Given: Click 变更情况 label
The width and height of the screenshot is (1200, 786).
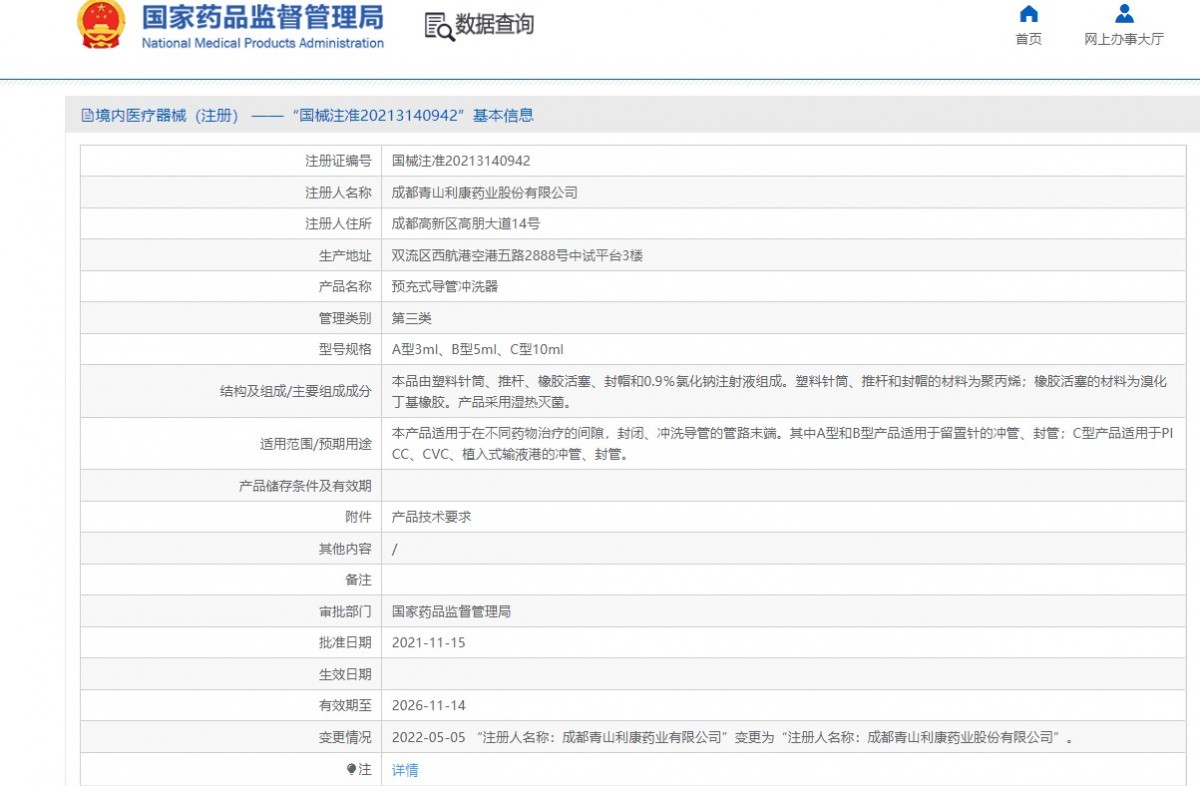Looking at the screenshot, I should tap(345, 737).
